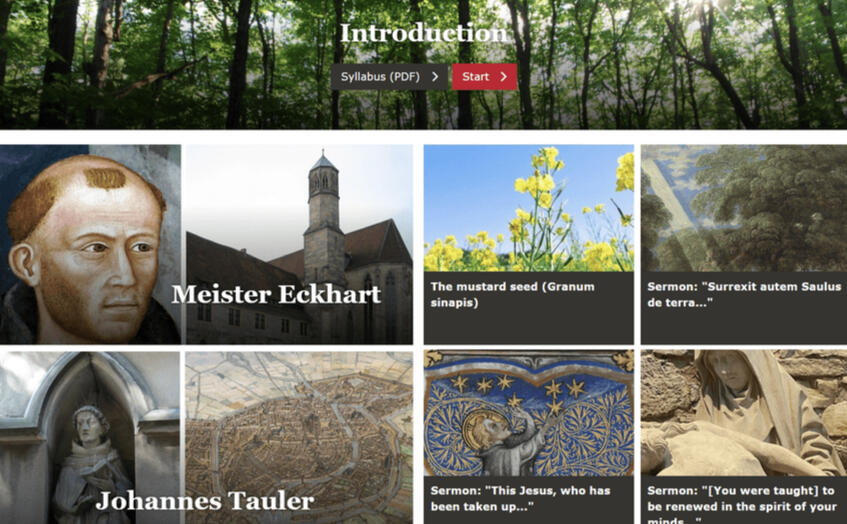The height and width of the screenshot is (524, 847).
Task: Open the Meister Eckhart title link
Action: click(276, 294)
